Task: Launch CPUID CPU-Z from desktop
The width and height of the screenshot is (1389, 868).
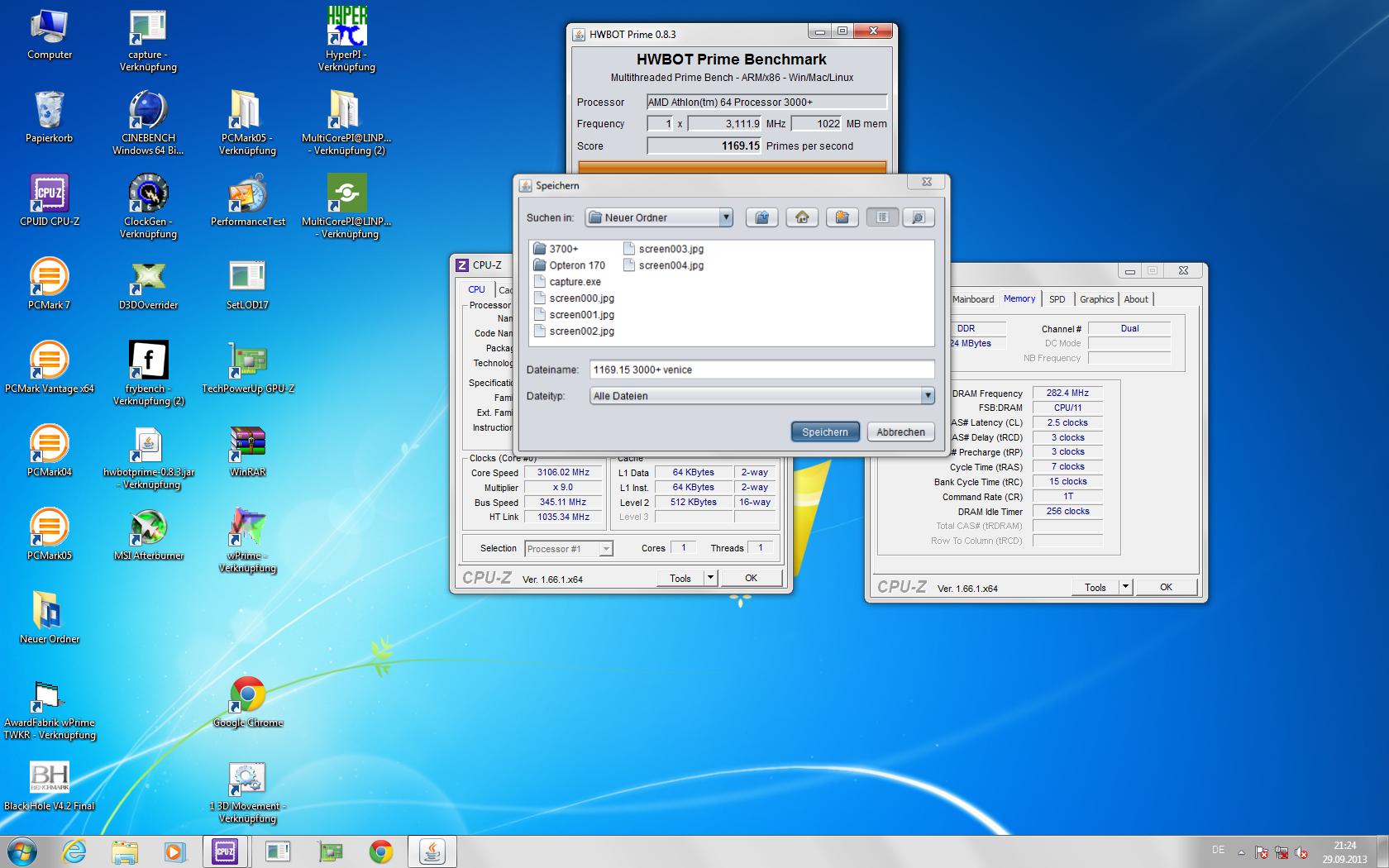Action: (50, 201)
